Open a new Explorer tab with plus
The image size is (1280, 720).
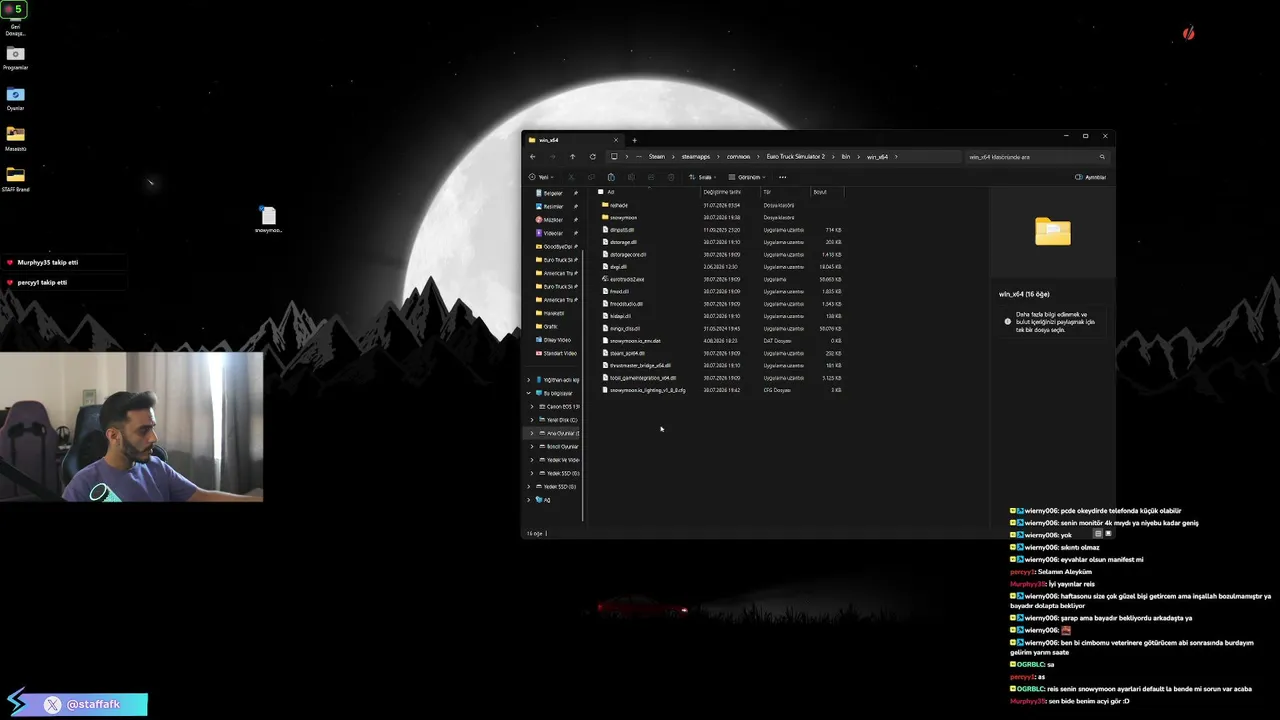tap(634, 140)
